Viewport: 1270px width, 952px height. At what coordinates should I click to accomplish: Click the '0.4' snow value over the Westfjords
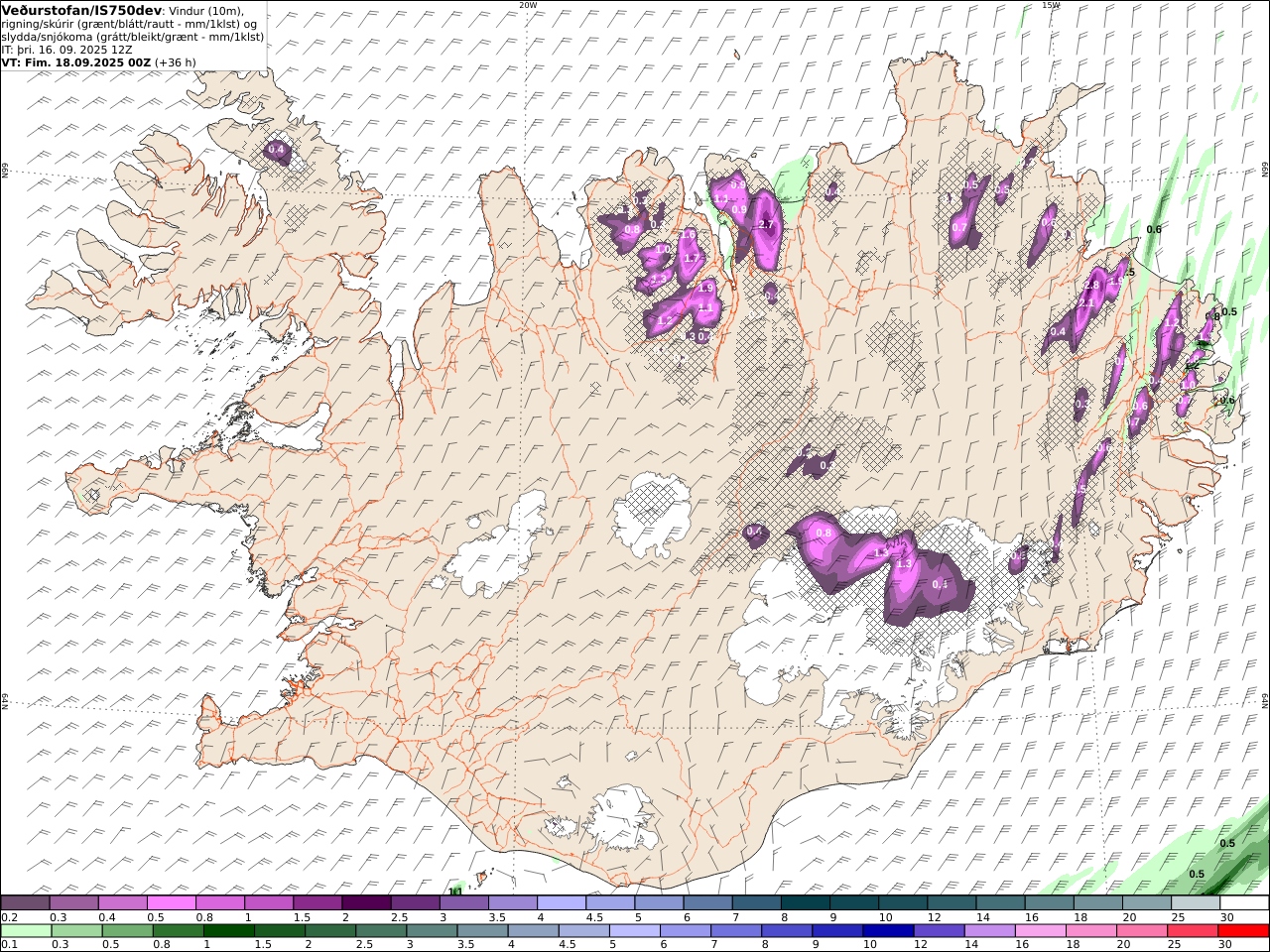(277, 150)
